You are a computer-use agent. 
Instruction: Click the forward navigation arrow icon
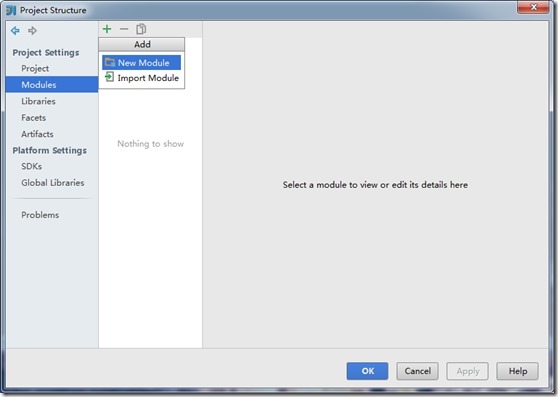pyautogui.click(x=32, y=31)
